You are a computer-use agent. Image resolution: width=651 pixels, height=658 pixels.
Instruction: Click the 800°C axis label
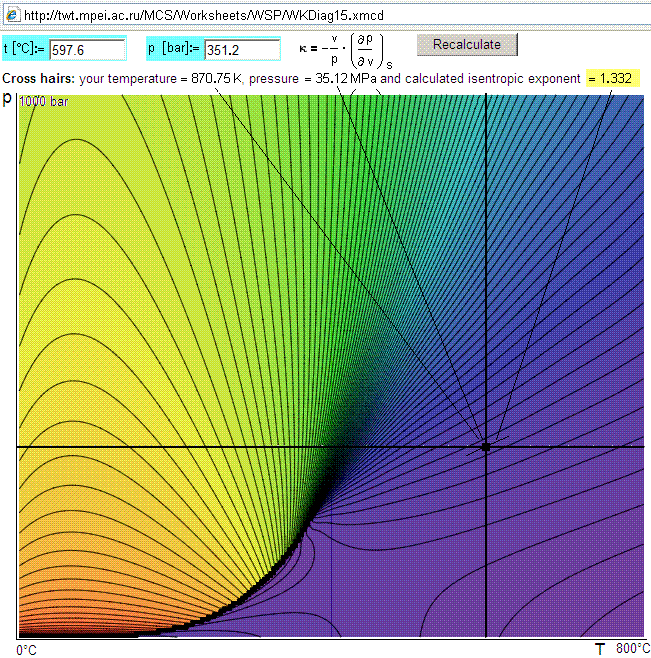[633, 648]
